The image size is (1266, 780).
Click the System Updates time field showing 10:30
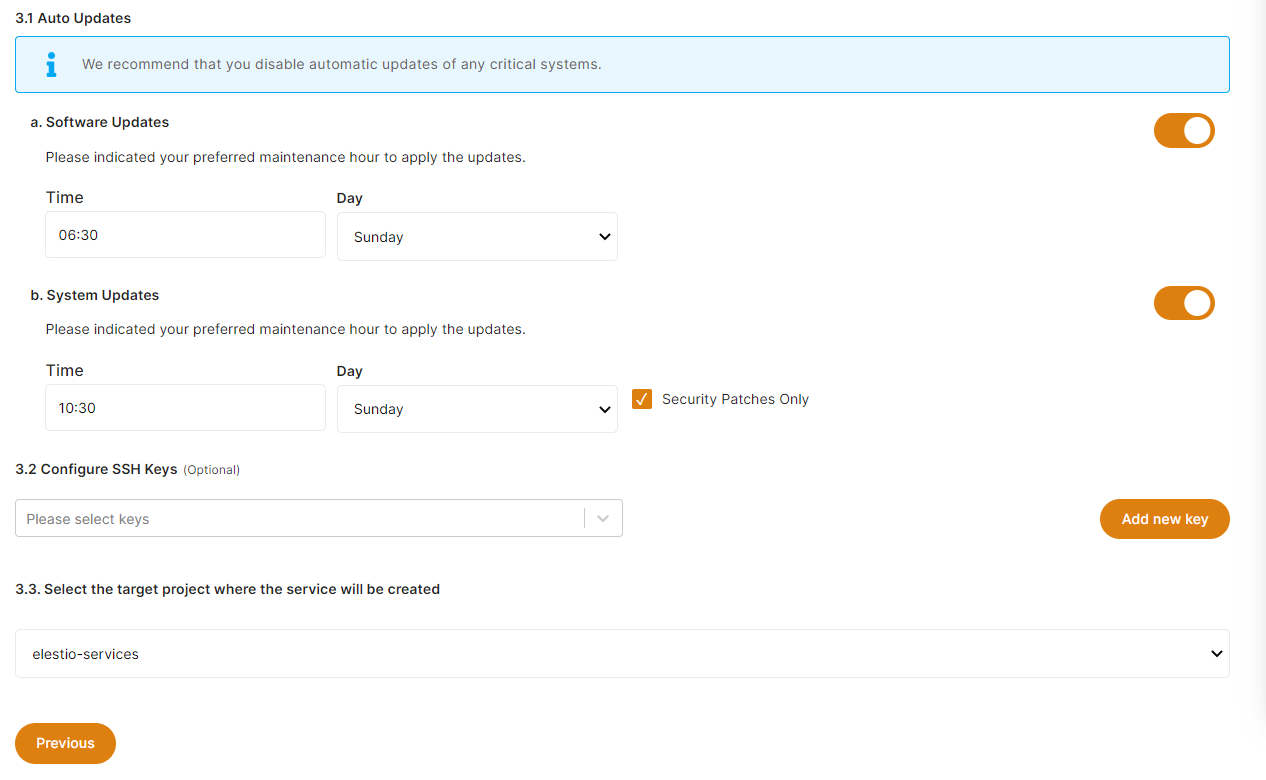coord(185,408)
